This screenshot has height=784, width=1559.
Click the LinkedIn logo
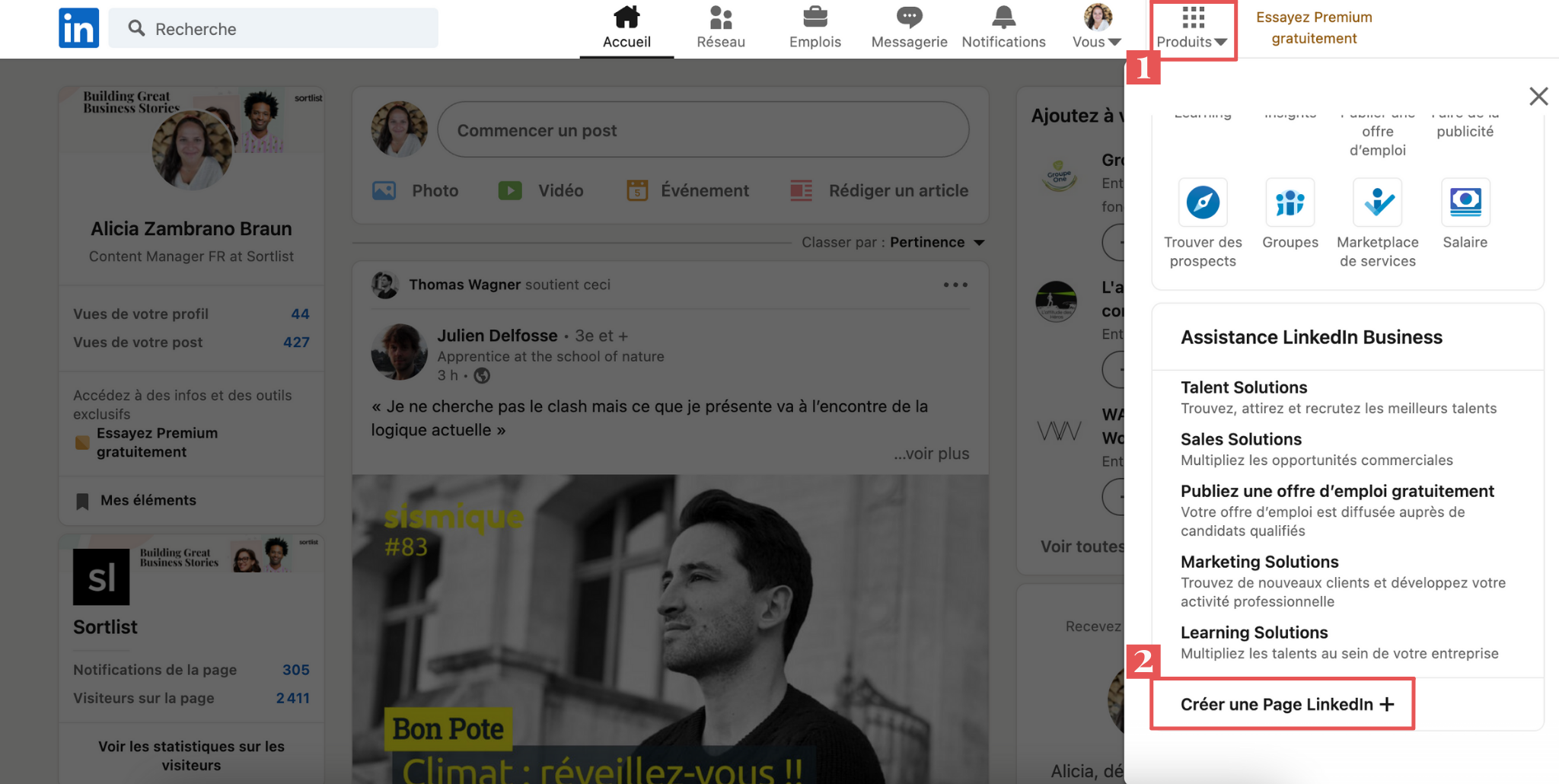tap(78, 28)
